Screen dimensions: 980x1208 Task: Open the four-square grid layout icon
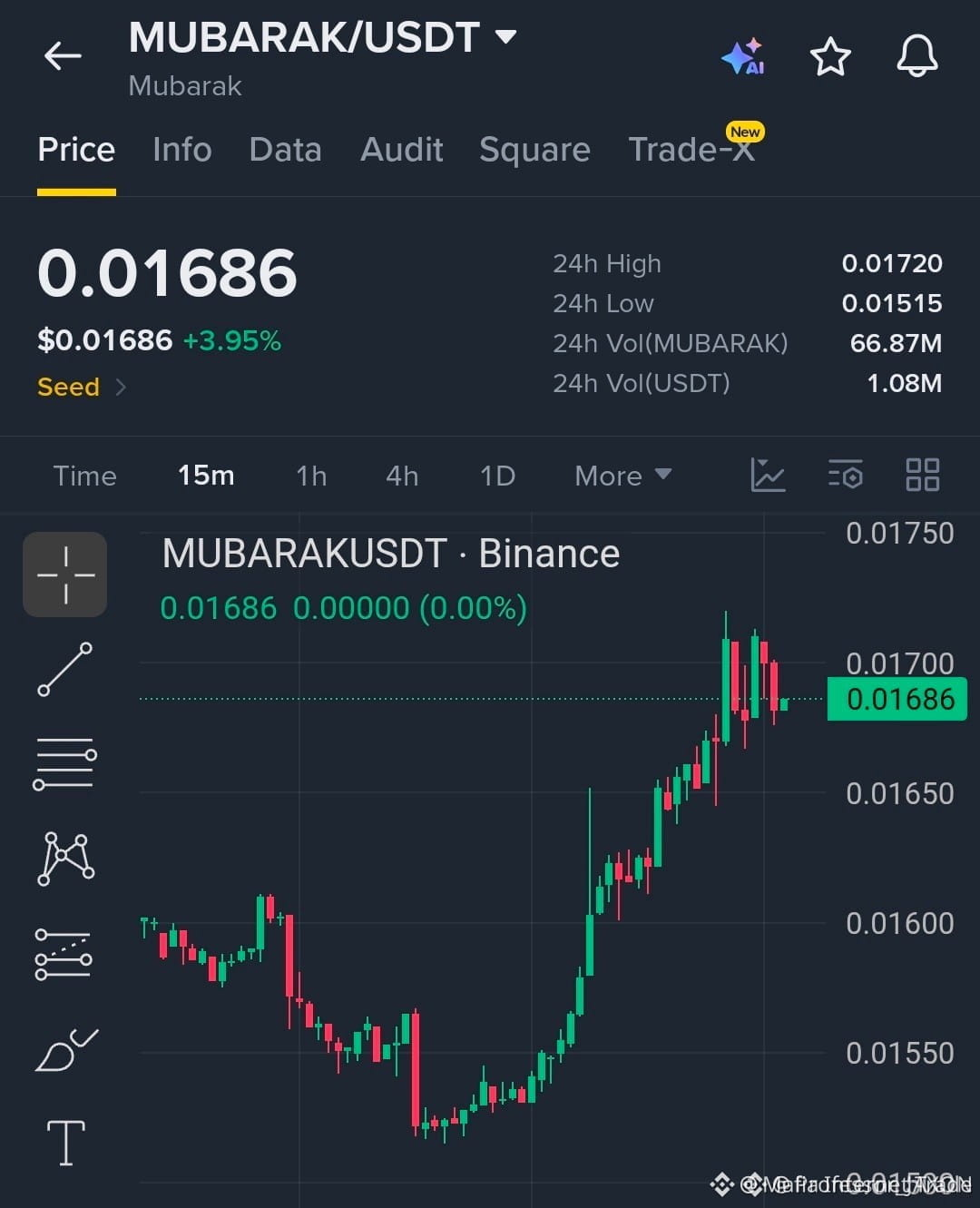[923, 475]
